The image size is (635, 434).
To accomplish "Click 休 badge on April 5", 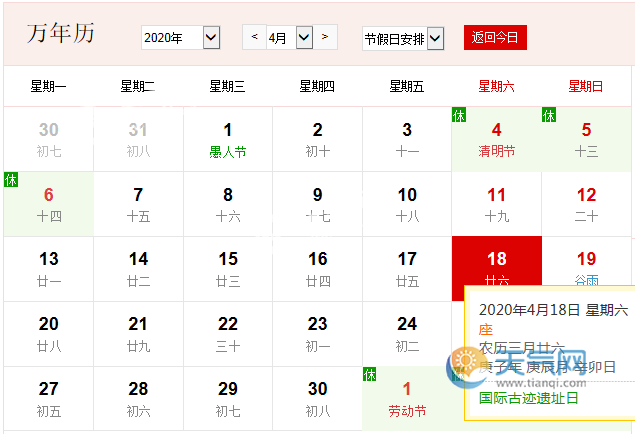I will [x=549, y=115].
